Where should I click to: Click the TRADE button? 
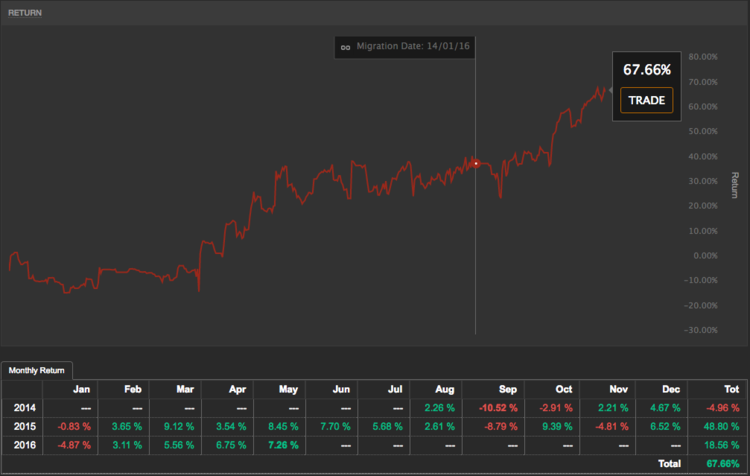click(647, 100)
